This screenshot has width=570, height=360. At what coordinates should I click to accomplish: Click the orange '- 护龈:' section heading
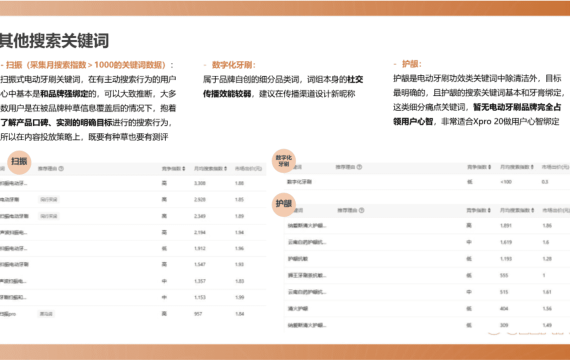pos(407,64)
